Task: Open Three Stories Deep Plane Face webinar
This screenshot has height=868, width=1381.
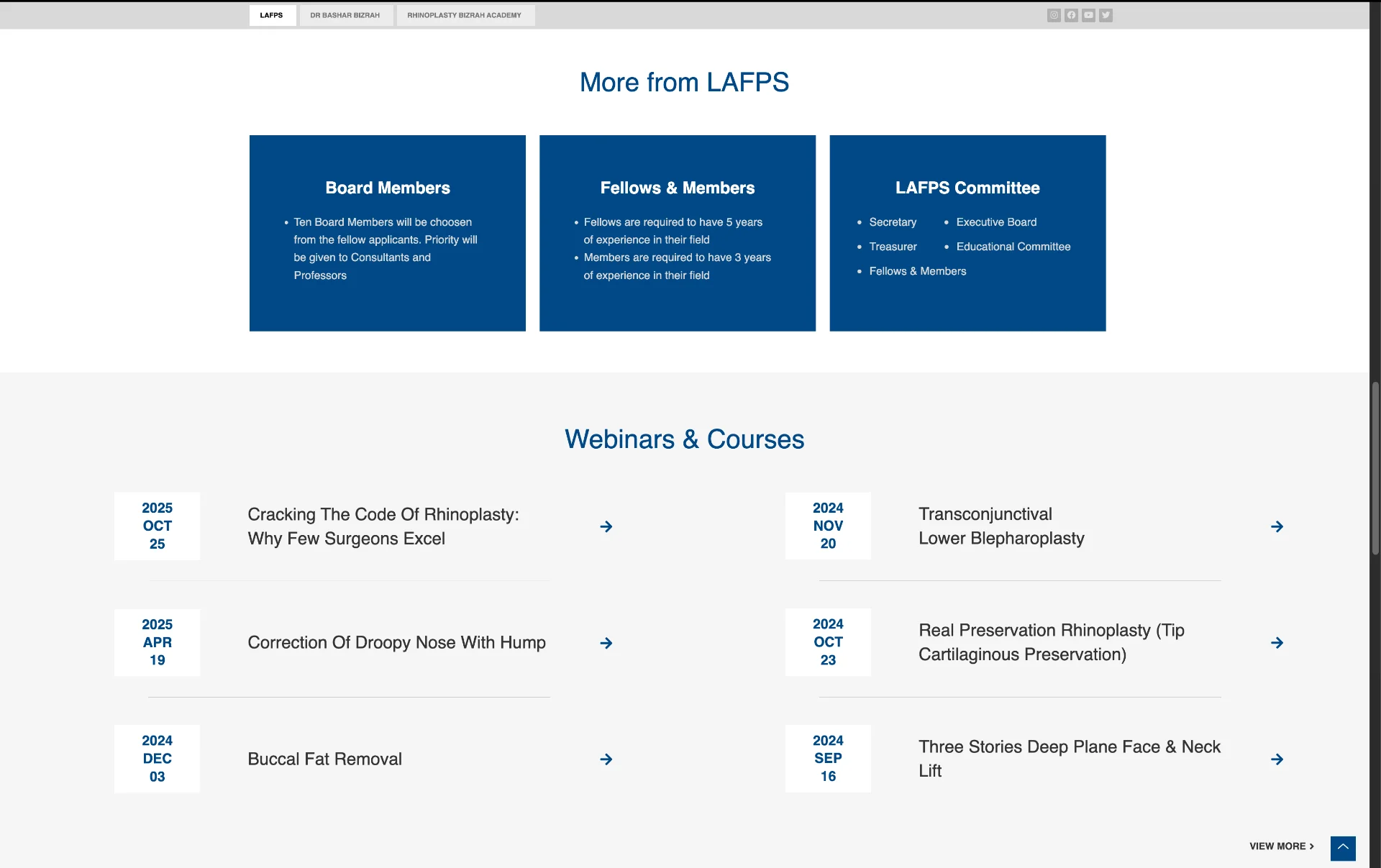Action: pyautogui.click(x=1070, y=759)
